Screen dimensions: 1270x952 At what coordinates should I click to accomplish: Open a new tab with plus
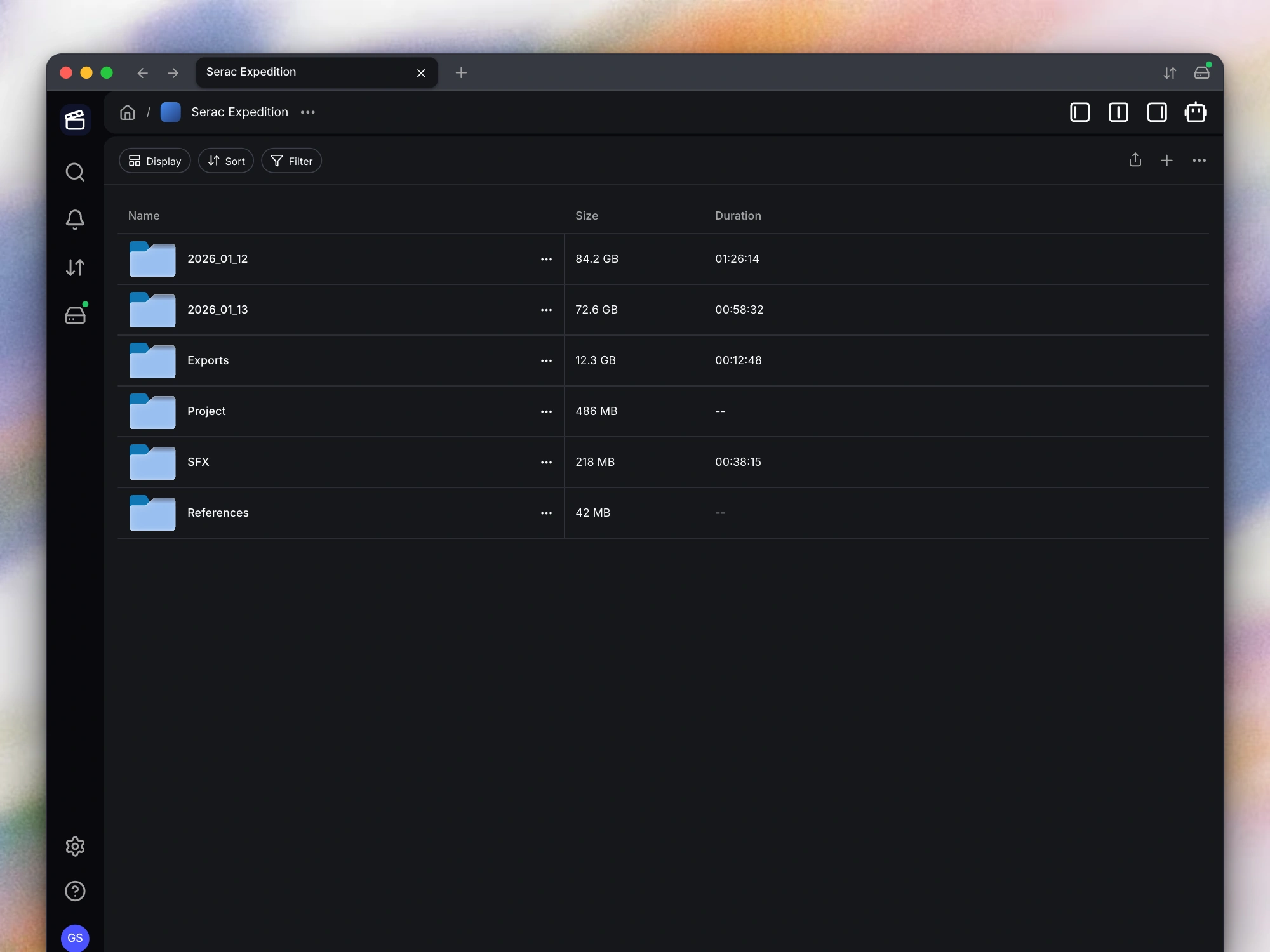461,73
